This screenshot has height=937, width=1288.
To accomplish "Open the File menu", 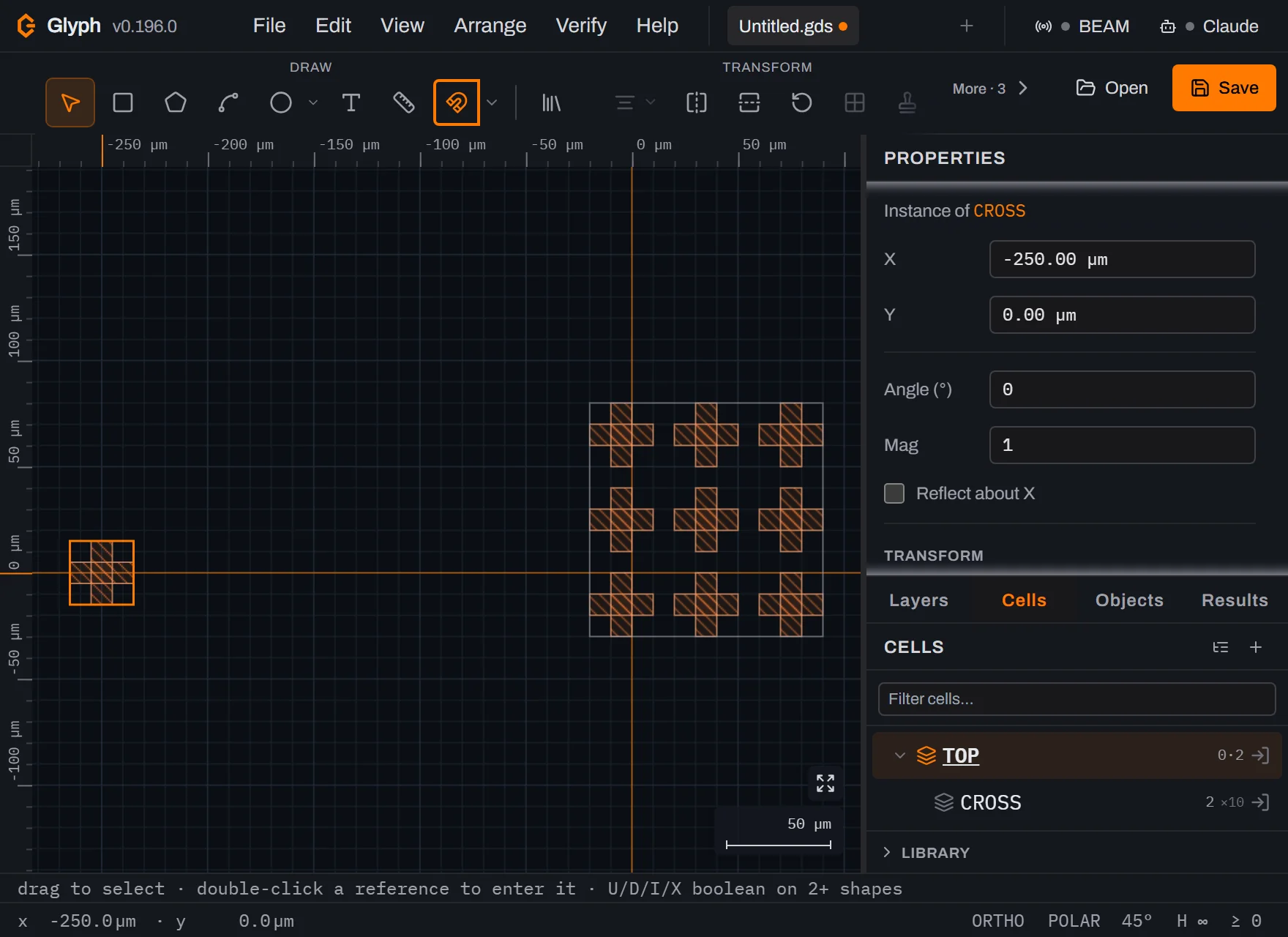I will coord(269,26).
